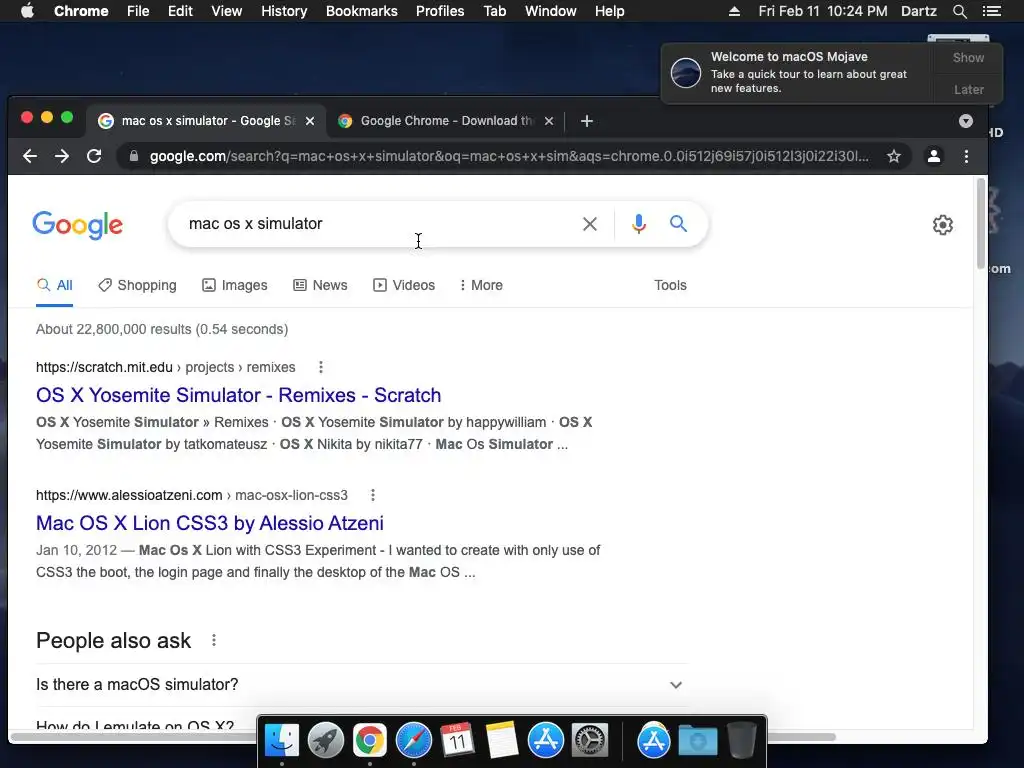Open the Chrome profile avatar button
1024x768 pixels.
pos(934,156)
